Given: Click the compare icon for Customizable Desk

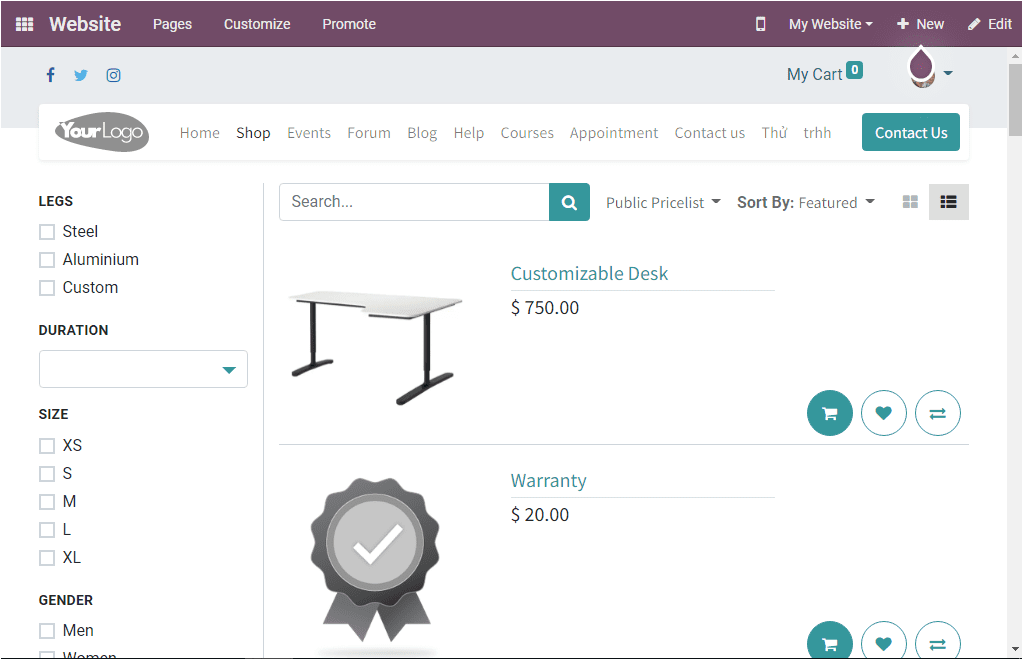Looking at the screenshot, I should (x=937, y=412).
